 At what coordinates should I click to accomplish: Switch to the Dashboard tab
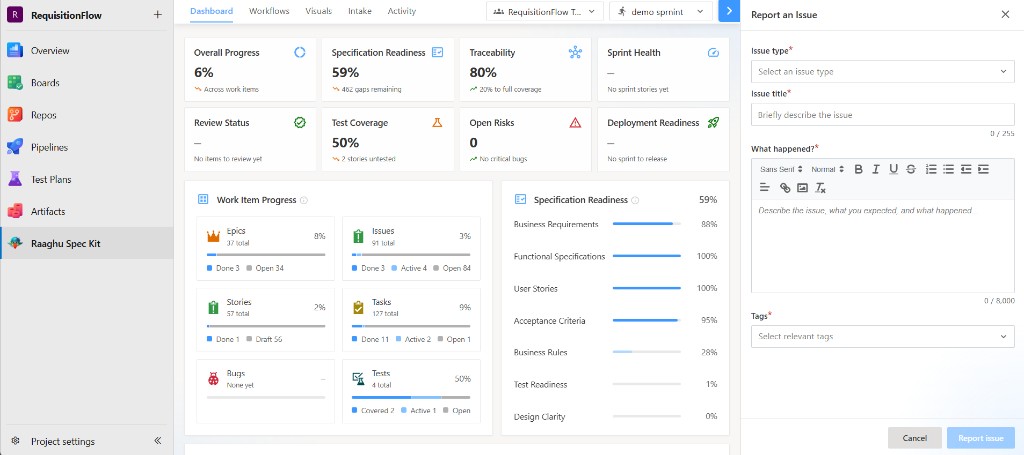coord(212,11)
